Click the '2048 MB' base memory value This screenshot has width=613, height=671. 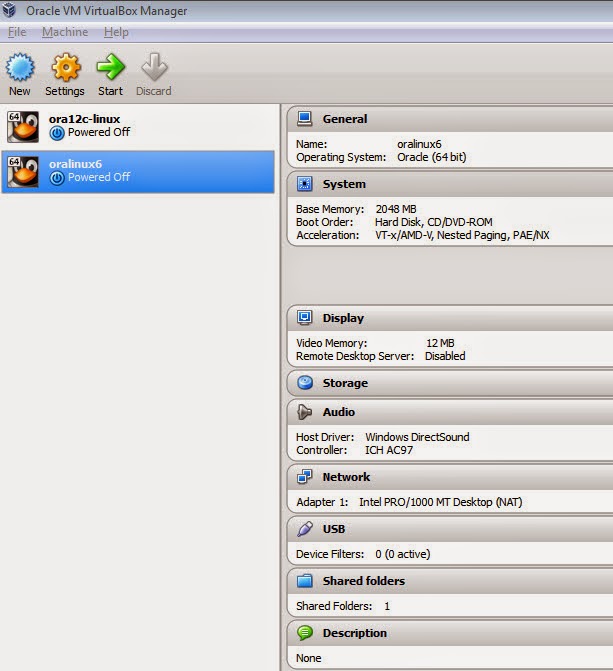pyautogui.click(x=396, y=209)
